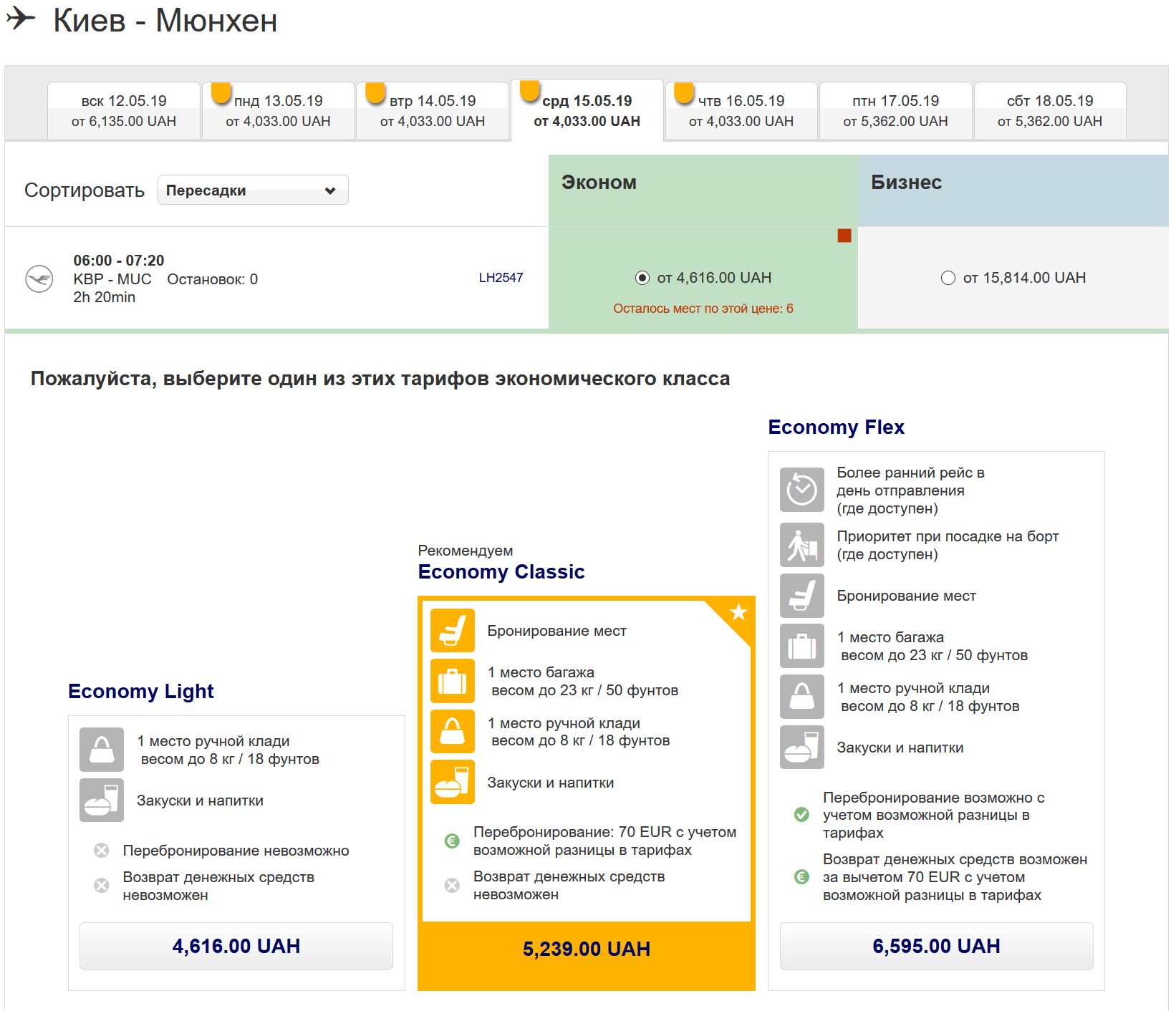Choose Economy Classic fare 5,239.00 UAH button
1176x1011 pixels.
[x=587, y=949]
